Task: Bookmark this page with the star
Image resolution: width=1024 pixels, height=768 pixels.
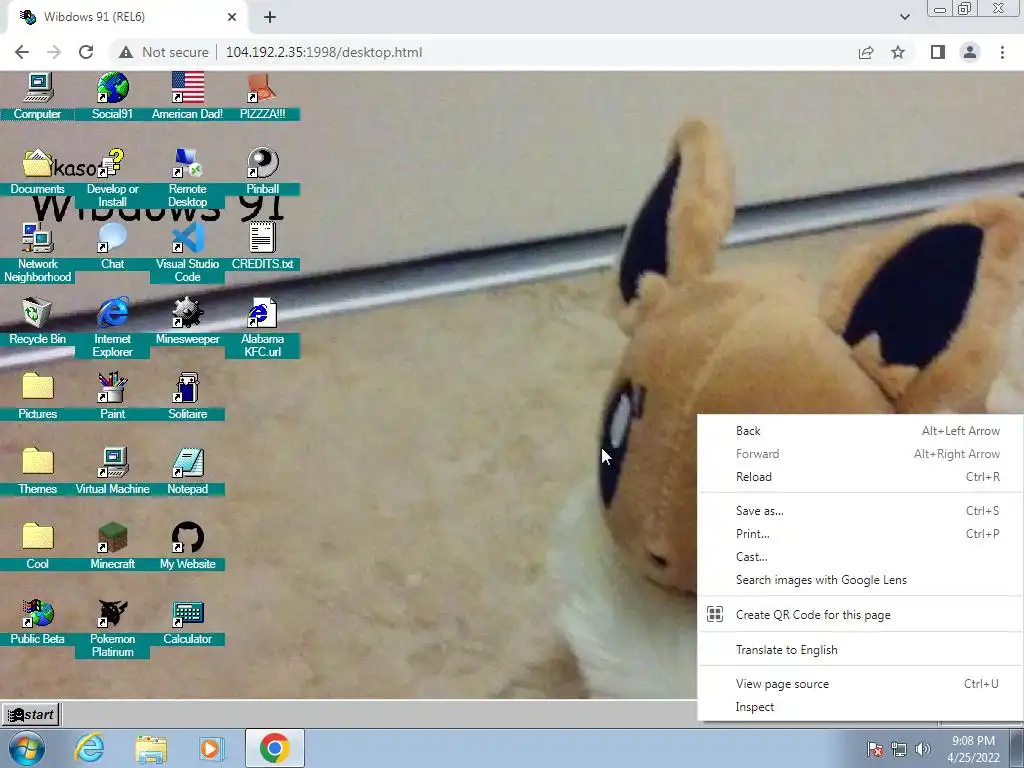Action: [898, 52]
